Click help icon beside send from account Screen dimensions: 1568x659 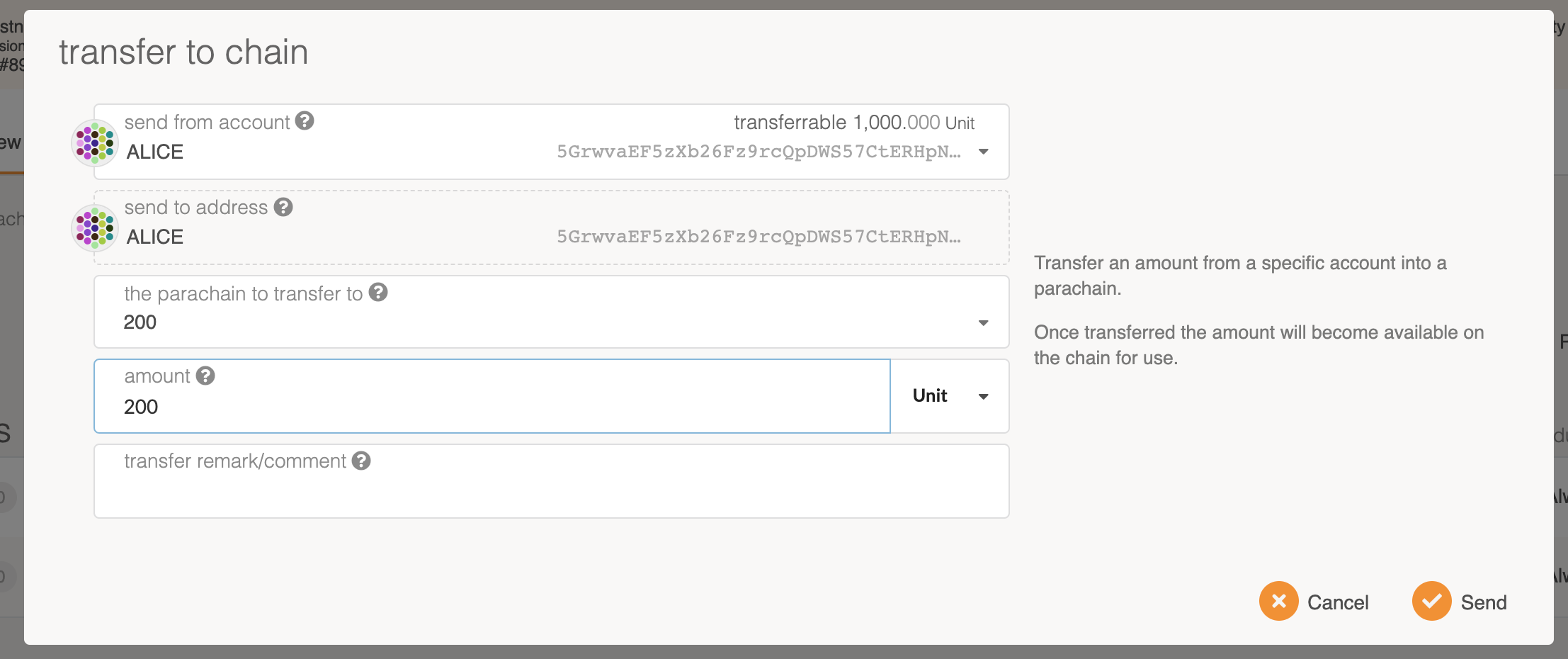click(x=305, y=121)
